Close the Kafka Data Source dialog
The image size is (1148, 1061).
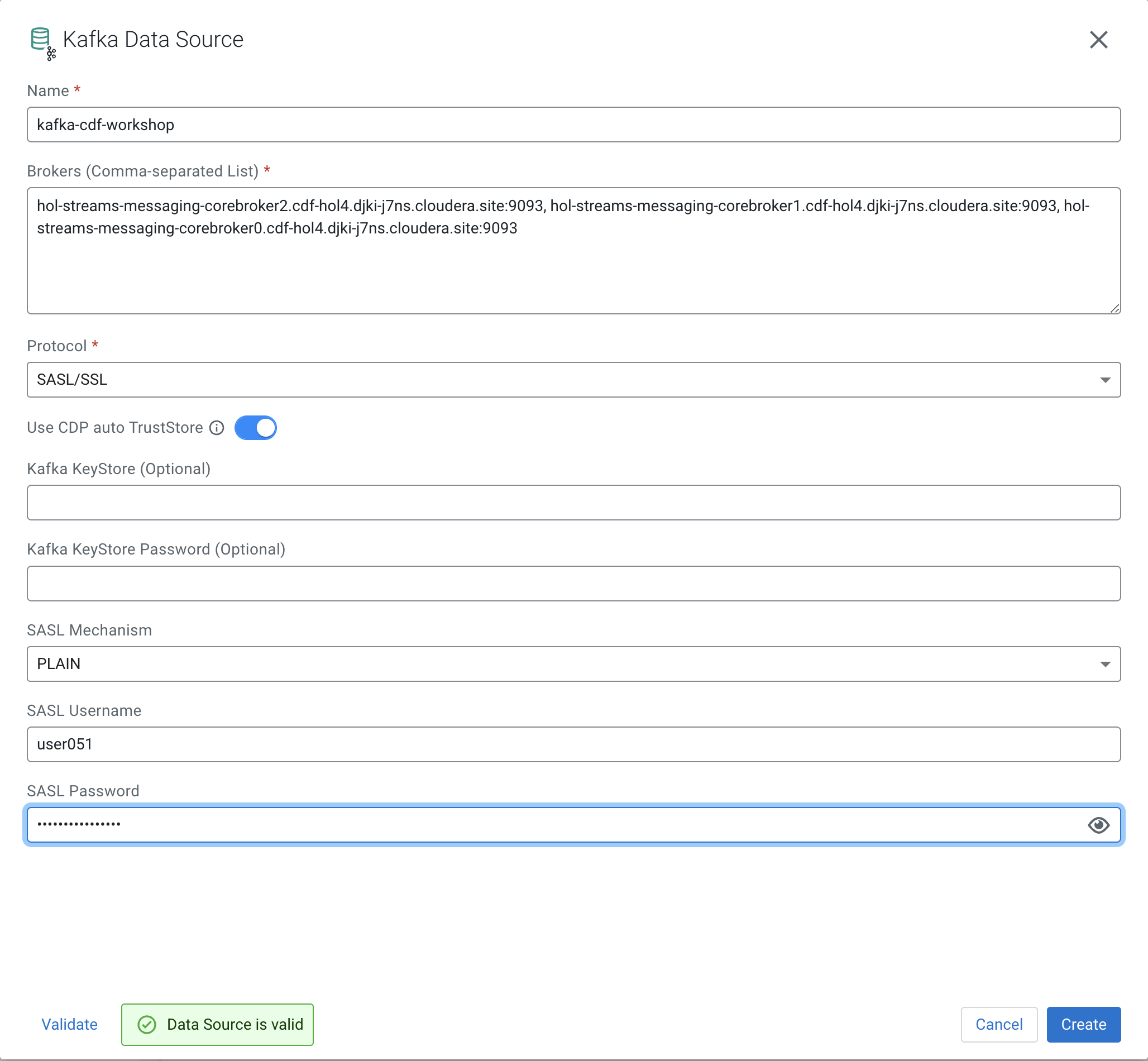click(x=1098, y=40)
